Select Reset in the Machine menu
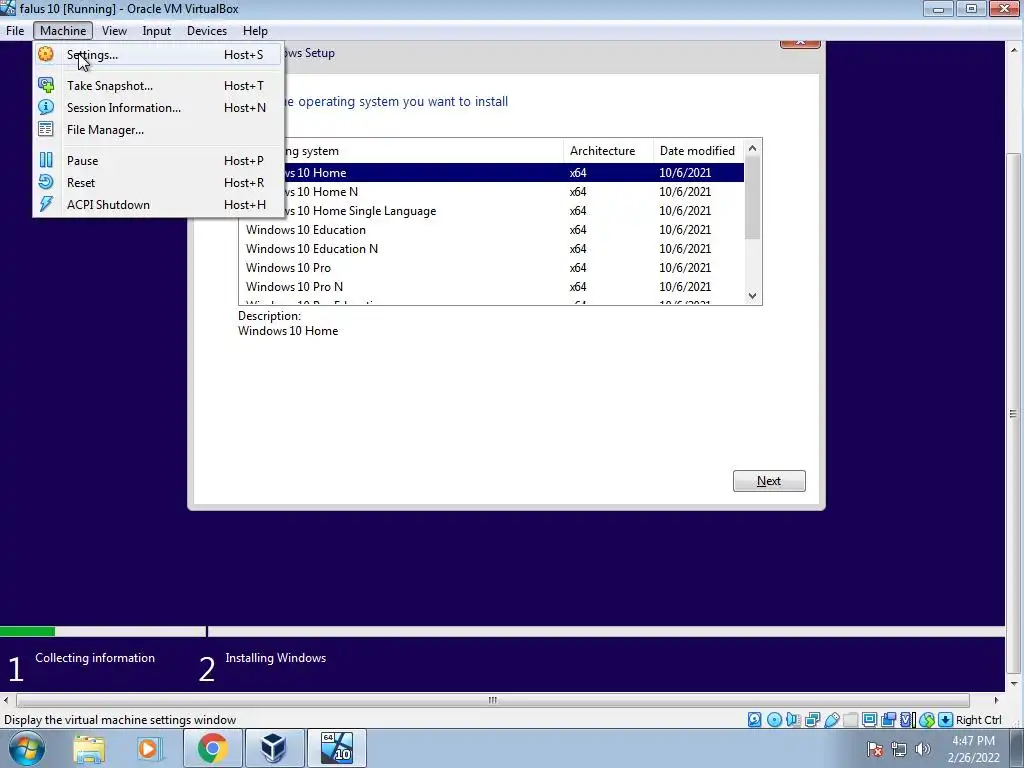This screenshot has height=768, width=1024. pos(158,183)
